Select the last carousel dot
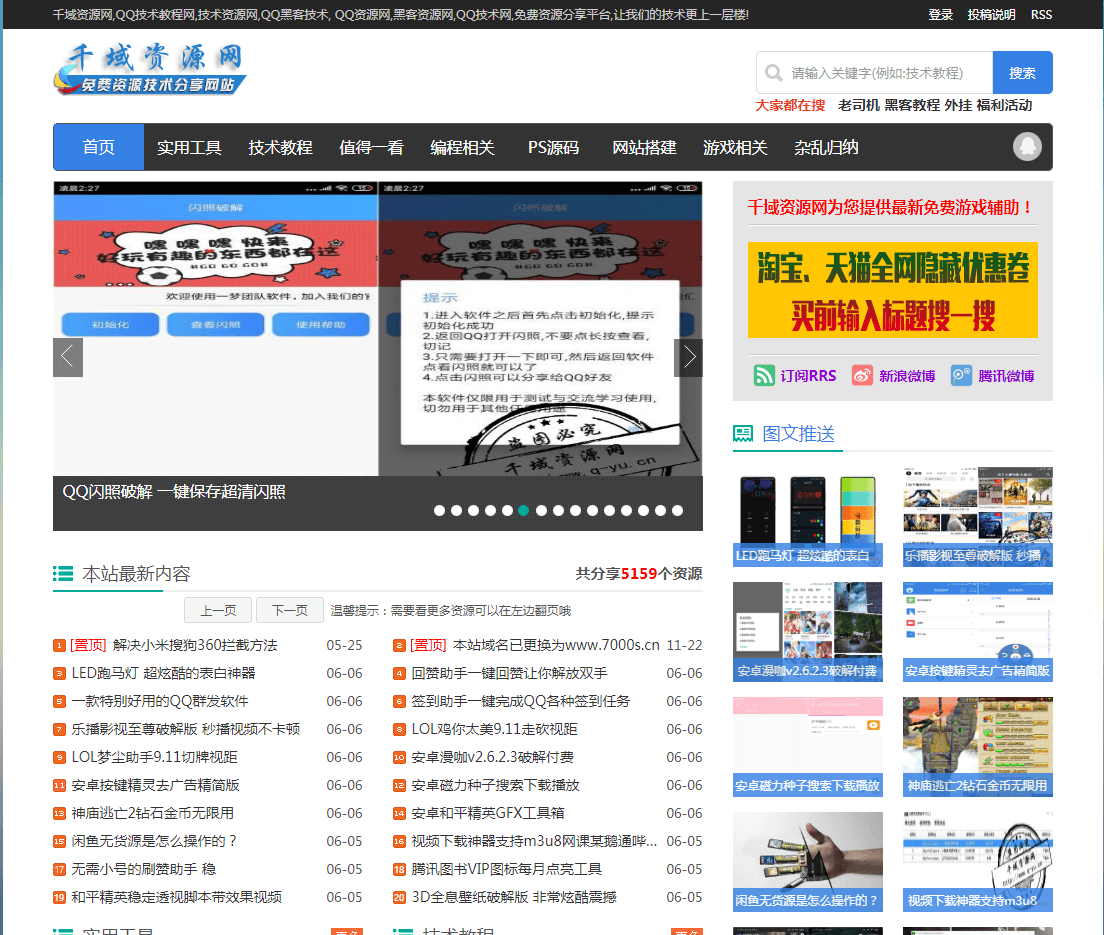1104x935 pixels. [677, 510]
